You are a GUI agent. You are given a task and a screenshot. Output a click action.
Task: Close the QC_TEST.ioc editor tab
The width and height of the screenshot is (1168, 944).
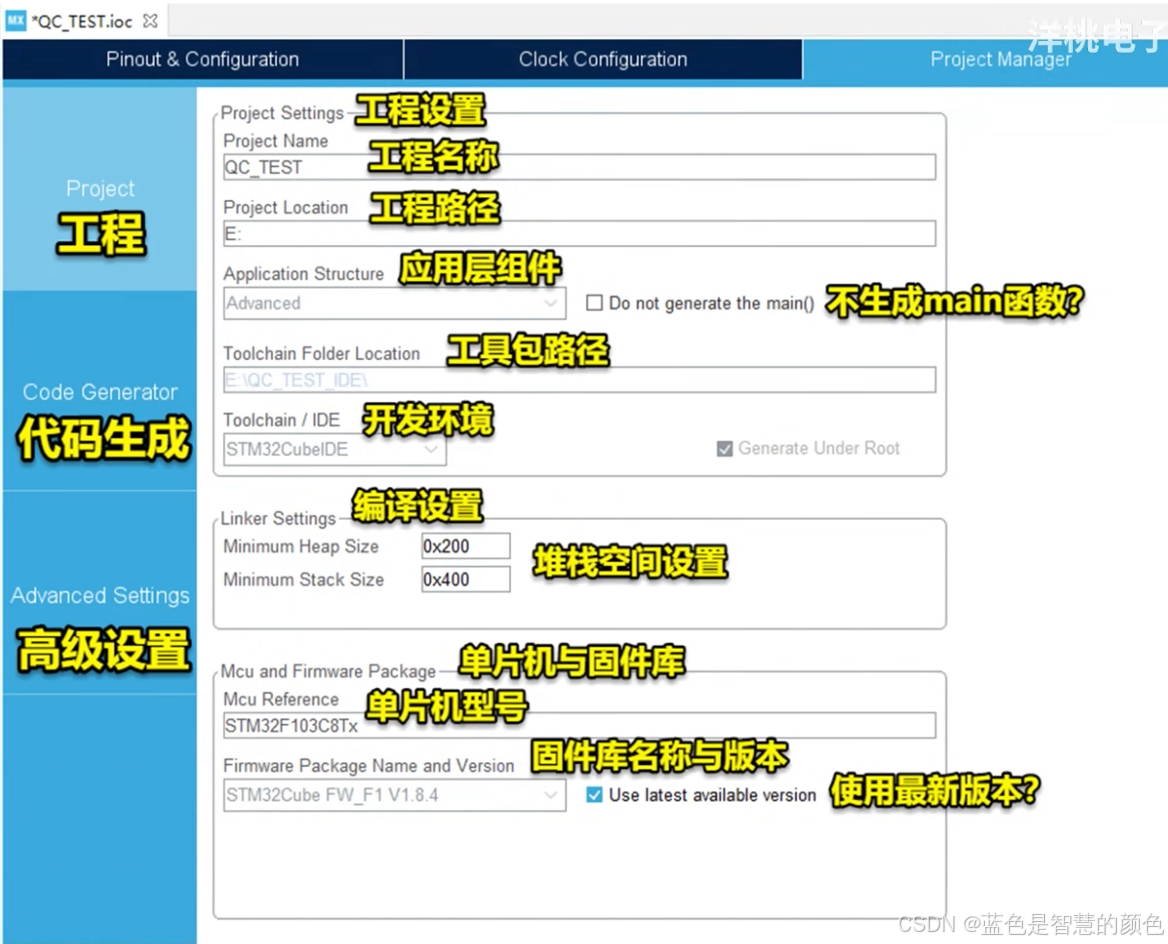point(150,21)
